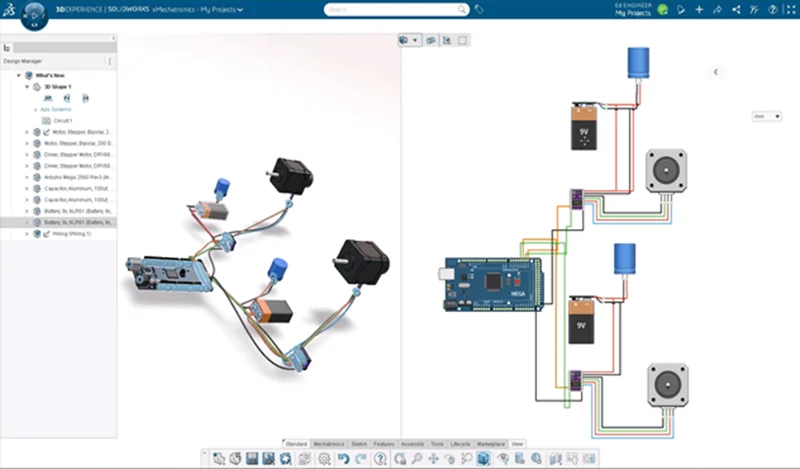This screenshot has height=469, width=800.
Task: Toggle the shaded cube display style
Action: [484, 459]
